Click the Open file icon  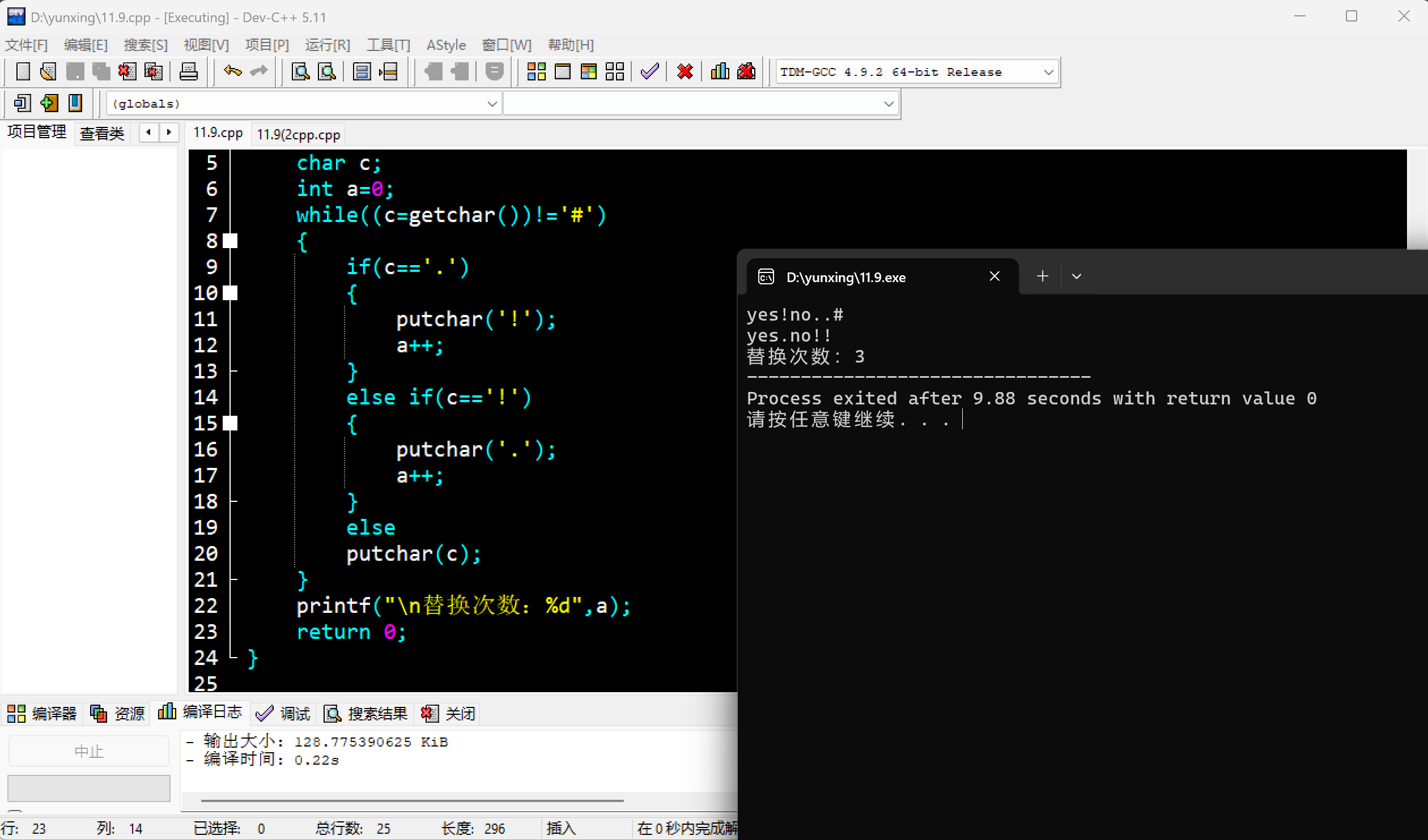click(x=48, y=72)
